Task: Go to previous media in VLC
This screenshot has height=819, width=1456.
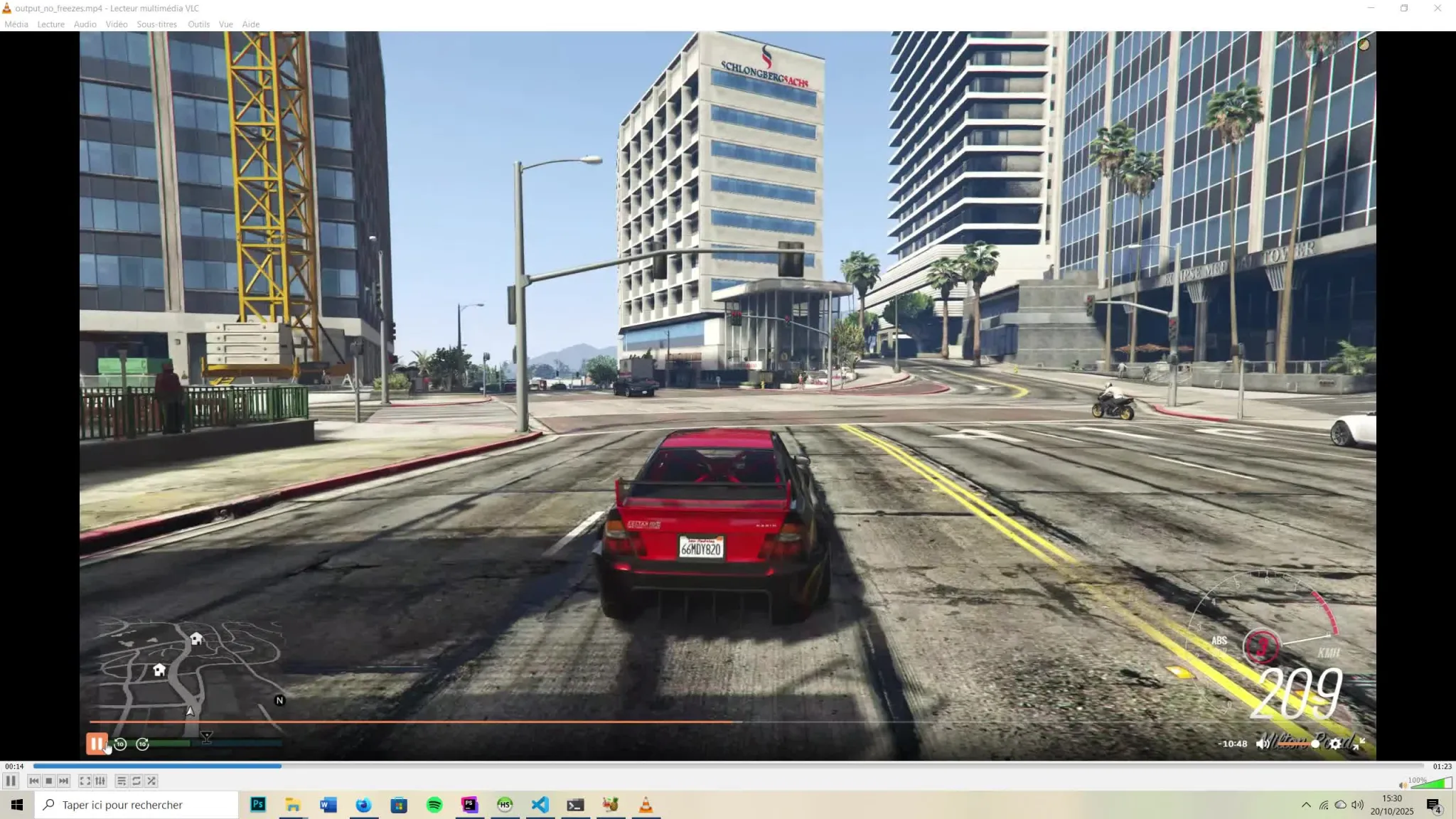Action: pos(33,781)
